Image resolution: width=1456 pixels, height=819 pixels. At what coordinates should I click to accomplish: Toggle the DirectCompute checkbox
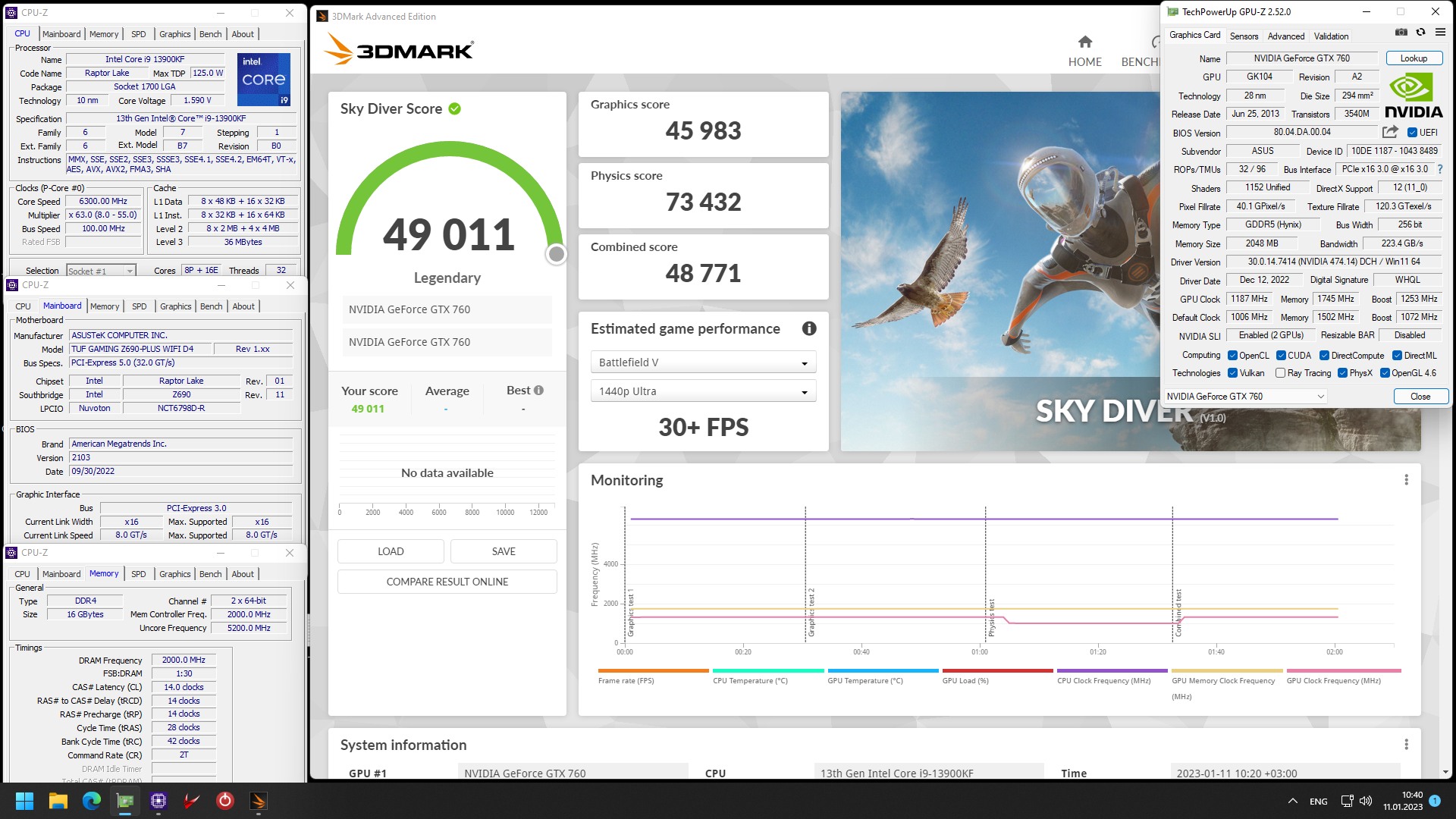click(1324, 356)
